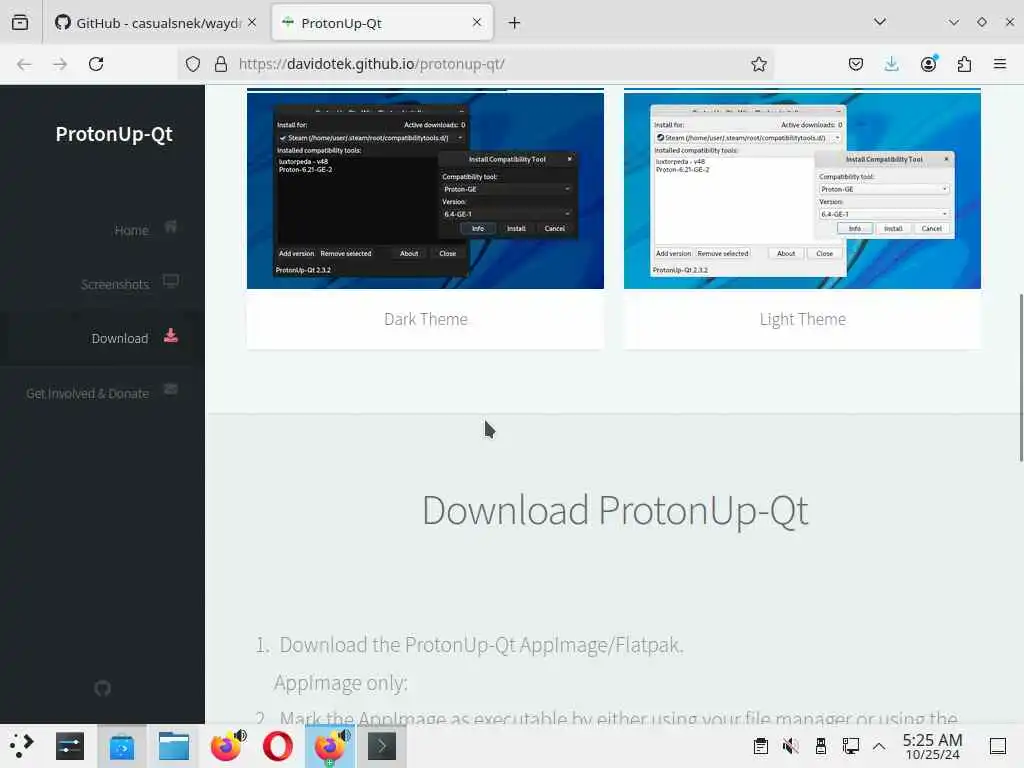The width and height of the screenshot is (1024, 768).
Task: Click the ProtonUp-Qt sidebar title
Action: [x=114, y=134]
